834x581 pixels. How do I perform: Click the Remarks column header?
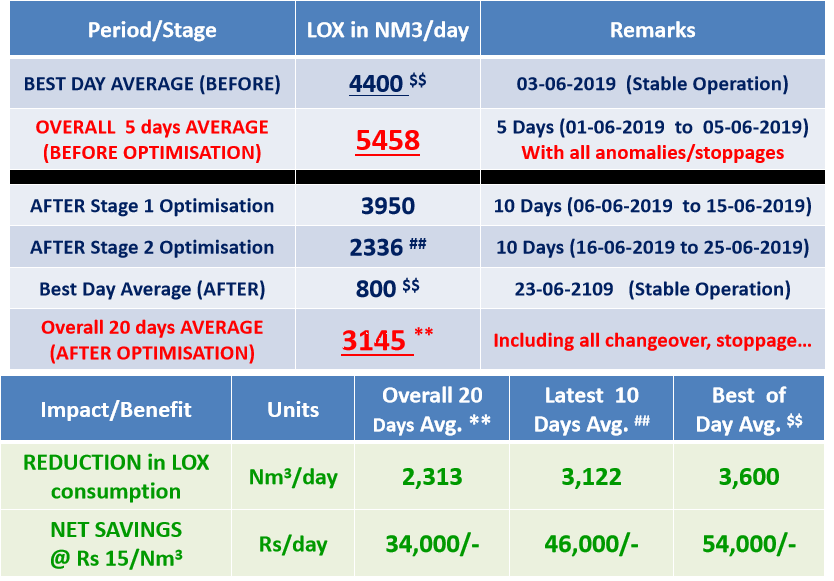[652, 30]
